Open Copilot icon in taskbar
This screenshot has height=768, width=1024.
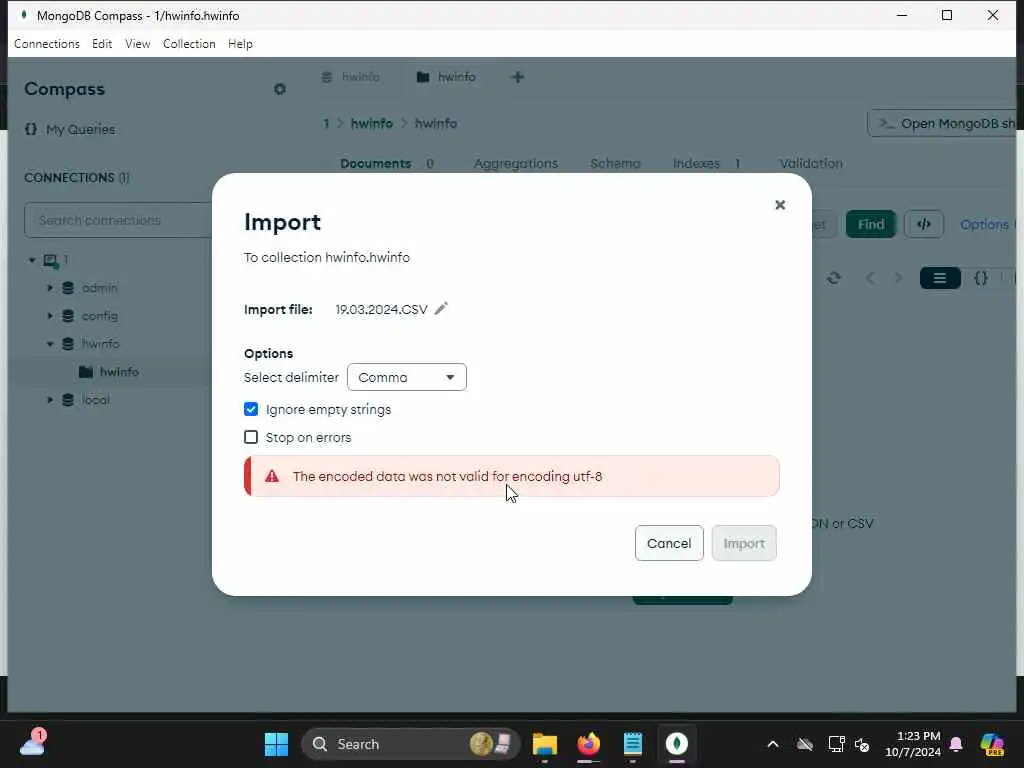992,744
